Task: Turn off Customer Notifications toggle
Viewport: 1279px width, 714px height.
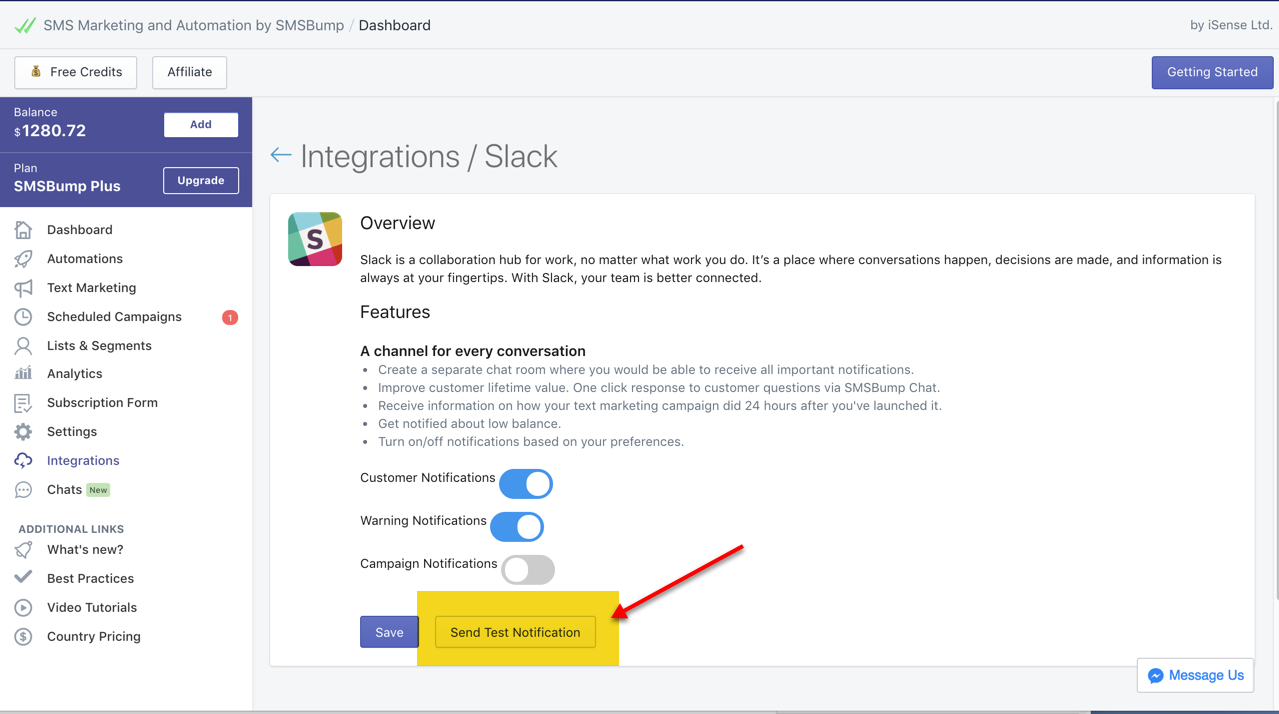Action: [x=526, y=484]
